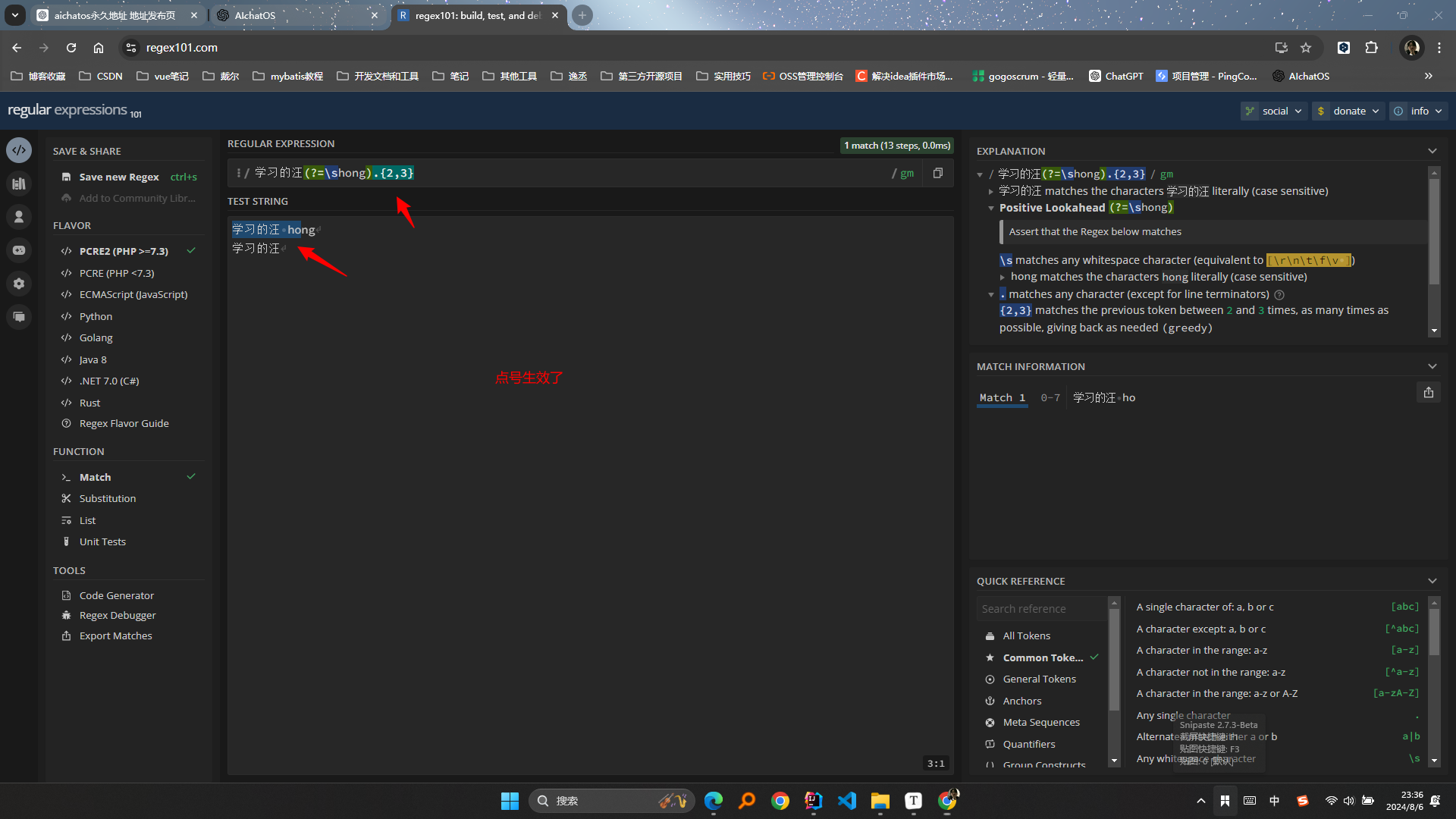Screen dimensions: 1456x819
Task: Switch function to Substitution
Action: tap(108, 498)
